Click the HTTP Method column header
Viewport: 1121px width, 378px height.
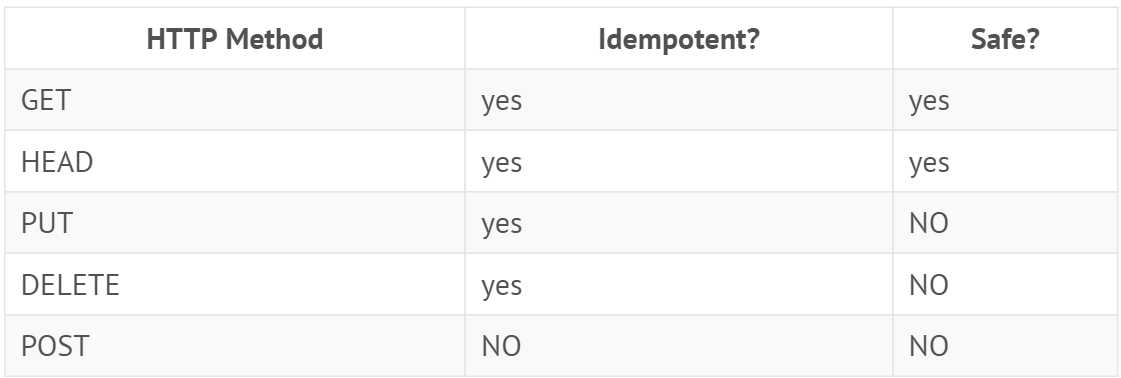234,39
